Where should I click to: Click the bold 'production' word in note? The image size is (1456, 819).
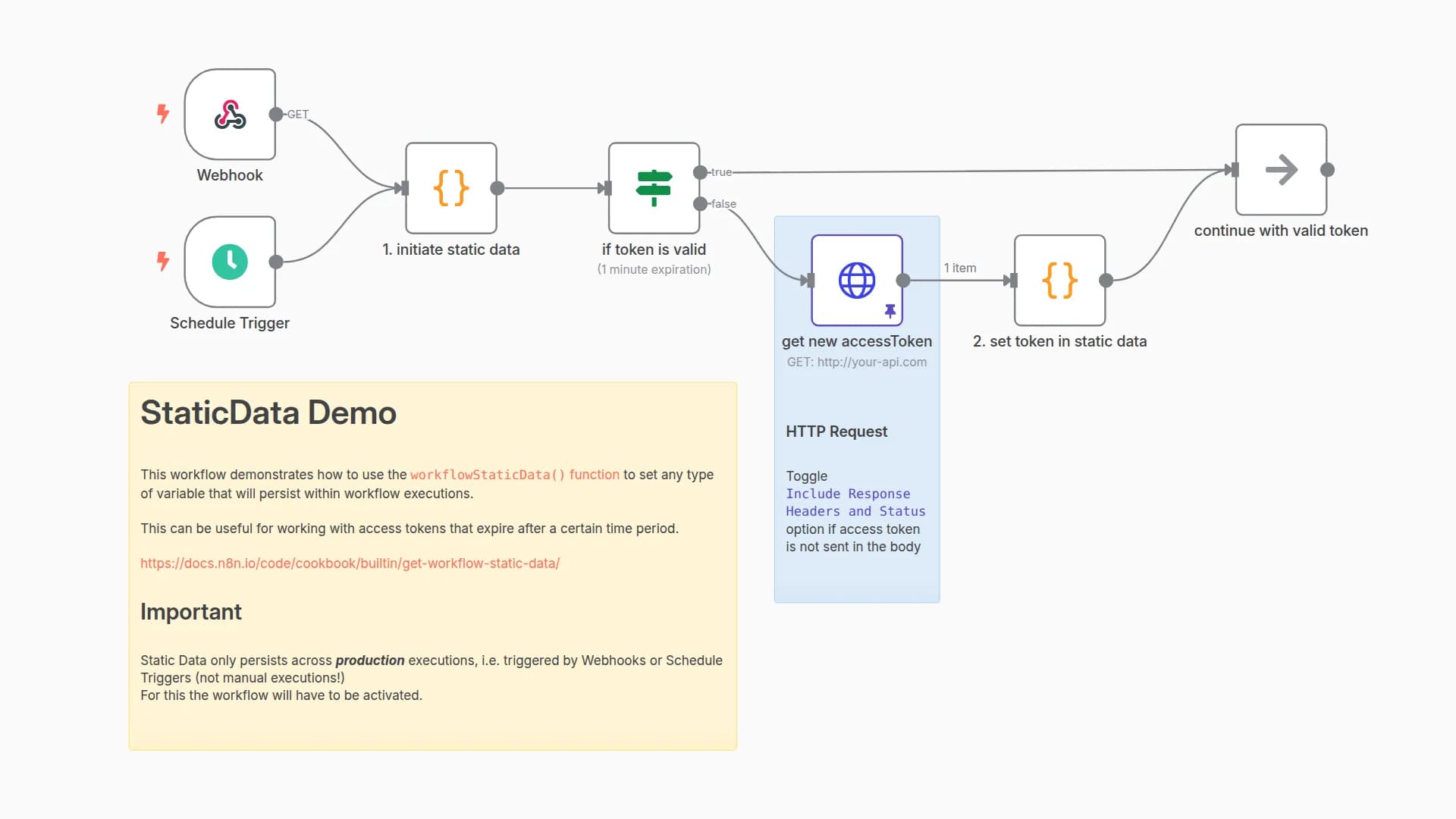click(370, 661)
